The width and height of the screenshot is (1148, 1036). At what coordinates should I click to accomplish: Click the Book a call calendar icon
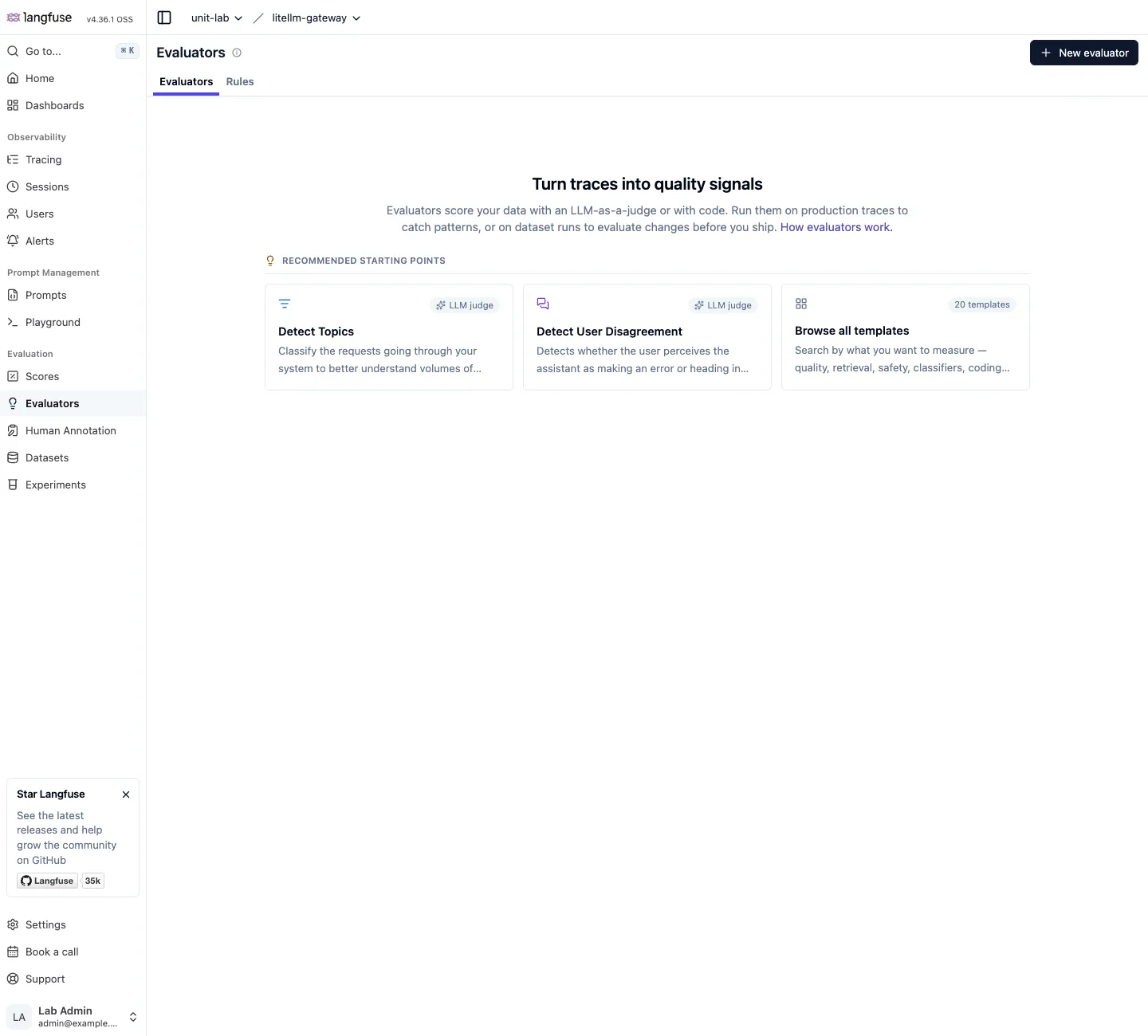13,952
